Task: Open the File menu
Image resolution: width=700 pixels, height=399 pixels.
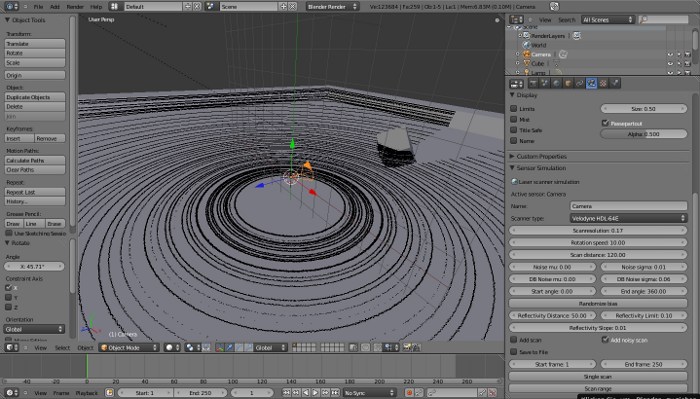Action: tap(38, 7)
